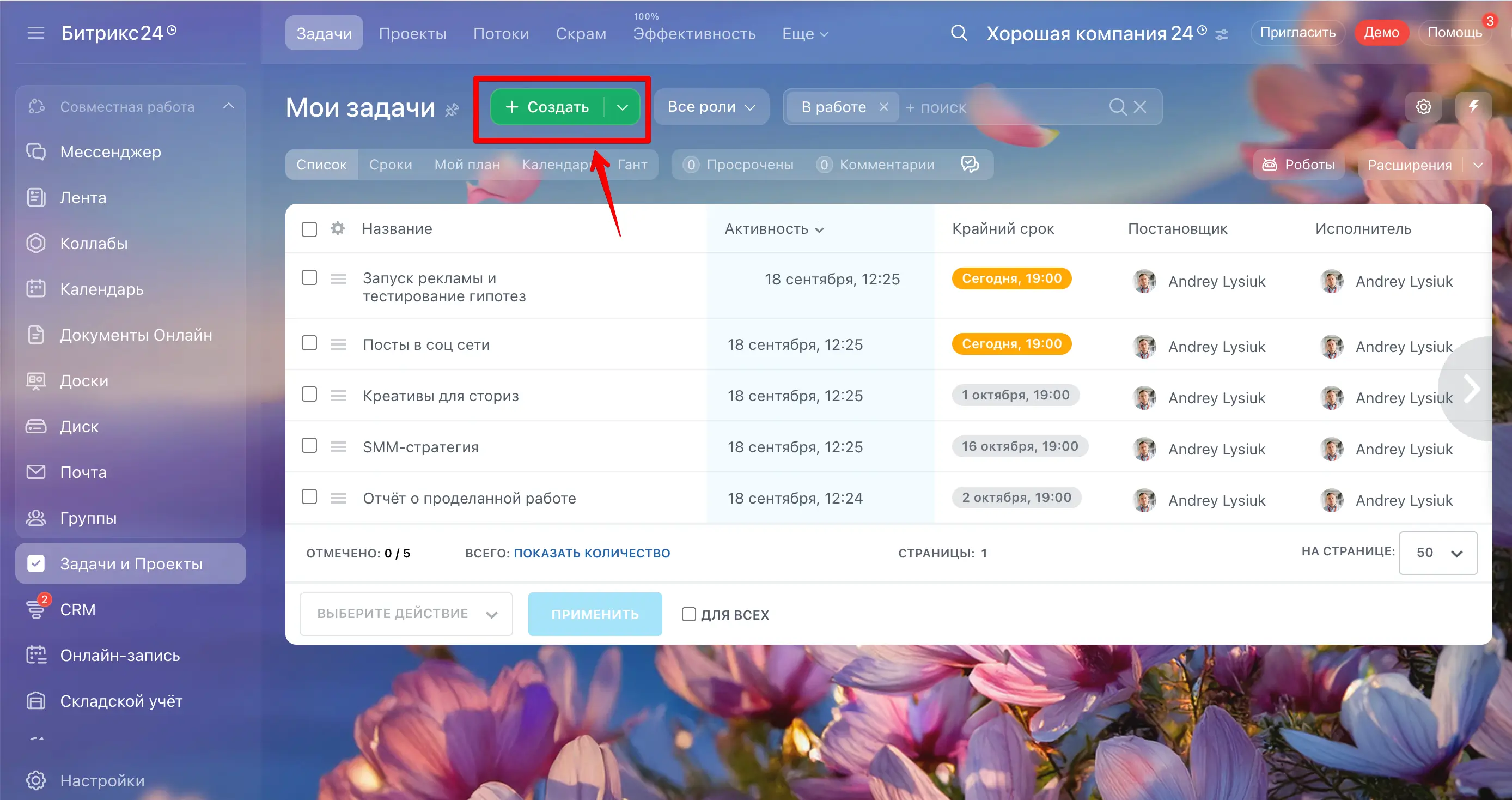
Task: Click the pin icon beside Мои задачи
Action: pyautogui.click(x=452, y=110)
